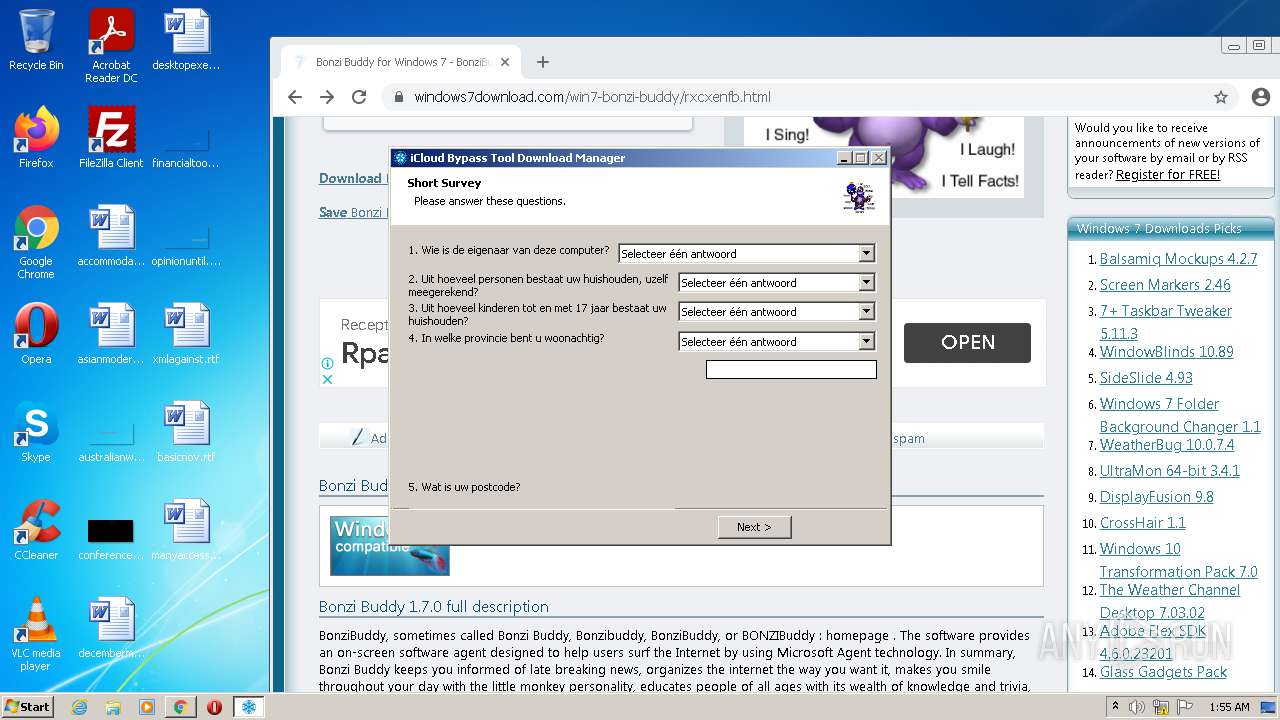Open the Screen Markers 2.46 link

[1165, 284]
